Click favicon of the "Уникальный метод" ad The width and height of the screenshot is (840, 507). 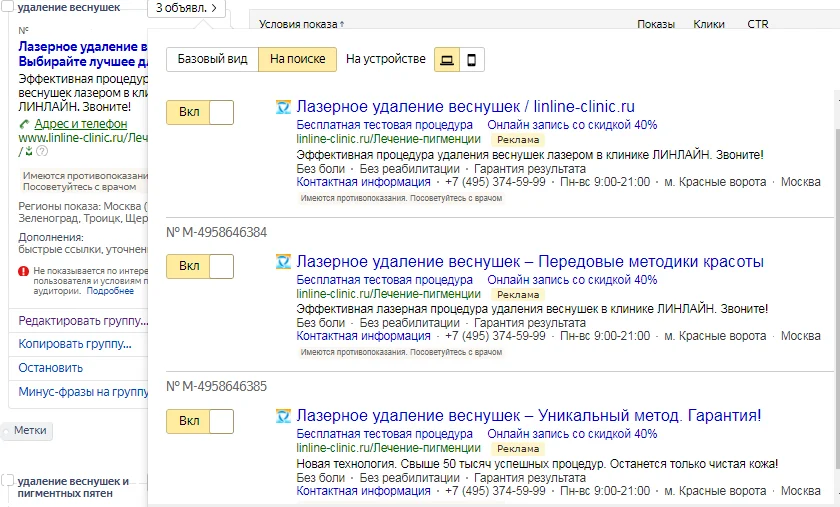tap(283, 416)
